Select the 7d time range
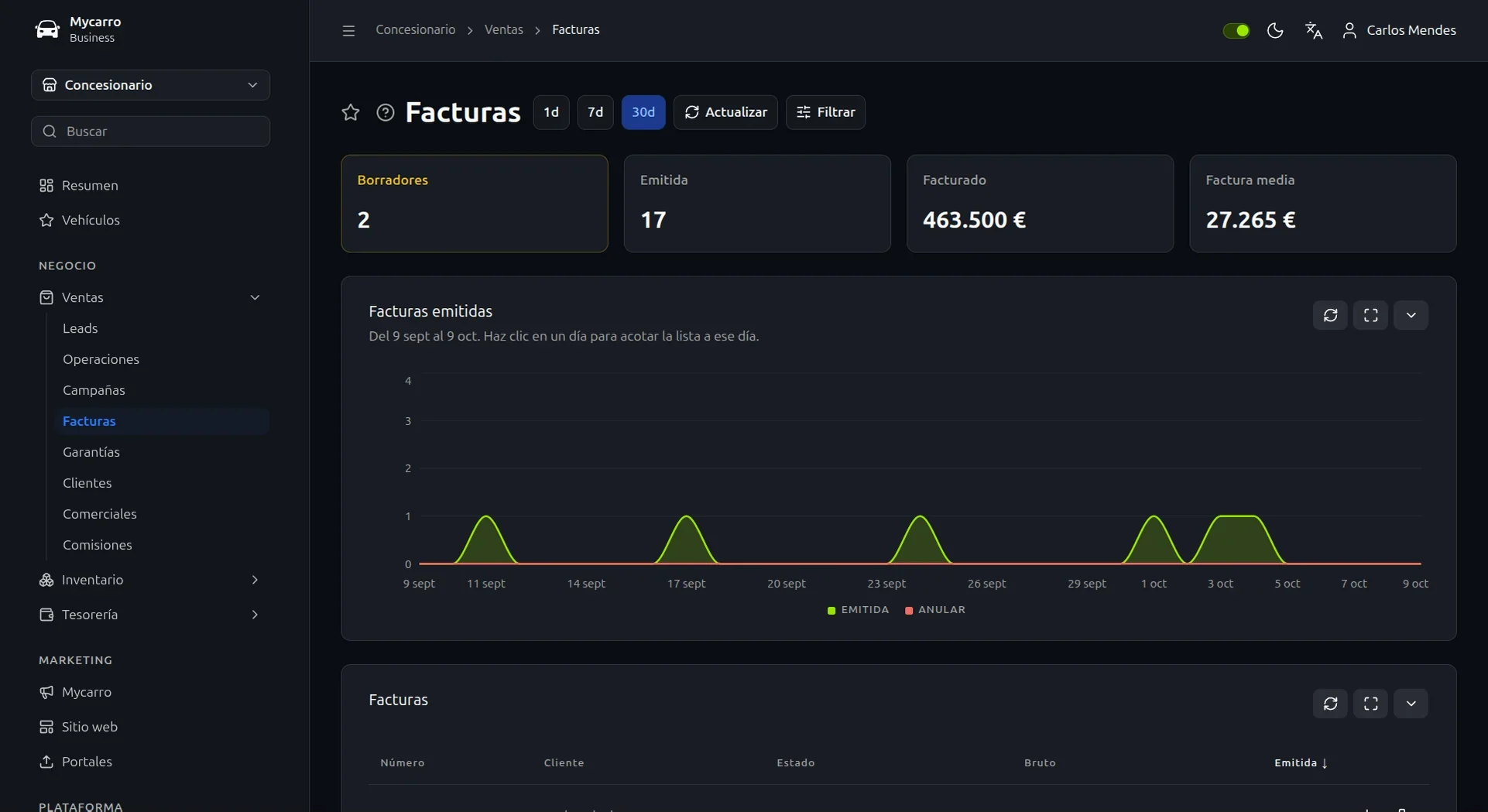Viewport: 1488px width, 812px height. click(x=595, y=112)
